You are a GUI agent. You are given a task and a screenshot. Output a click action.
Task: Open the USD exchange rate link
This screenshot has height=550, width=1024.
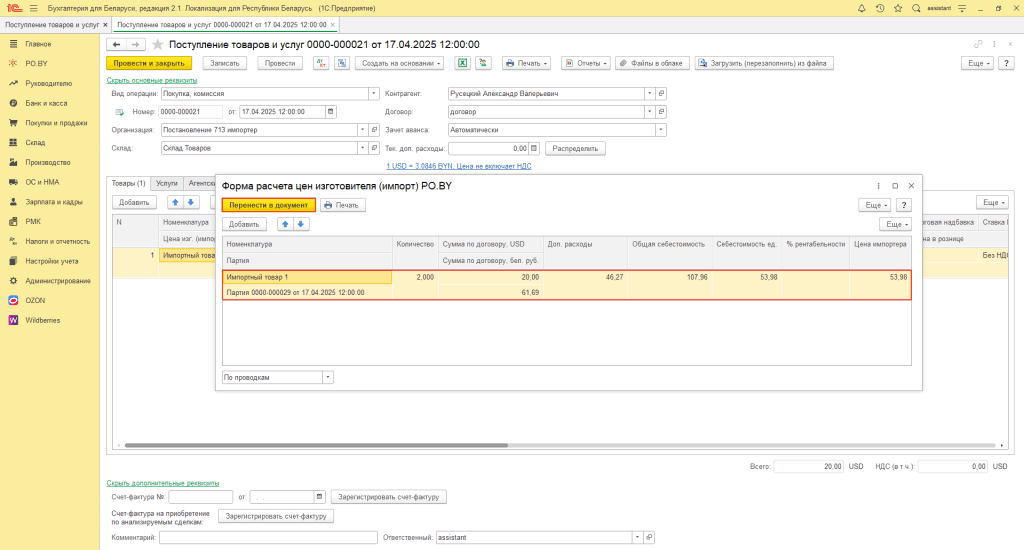[458, 167]
